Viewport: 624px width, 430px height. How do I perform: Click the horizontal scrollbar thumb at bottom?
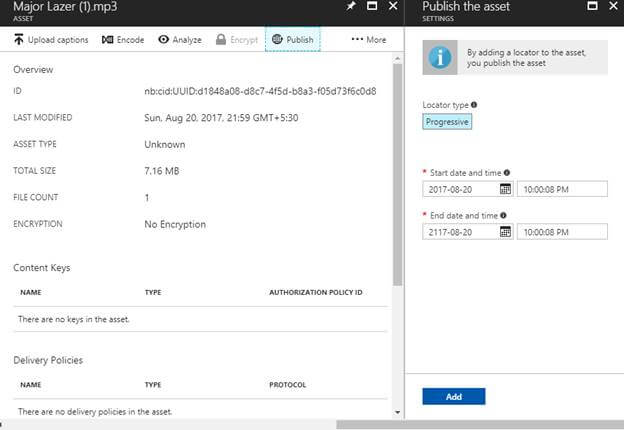pyautogui.click(x=480, y=425)
